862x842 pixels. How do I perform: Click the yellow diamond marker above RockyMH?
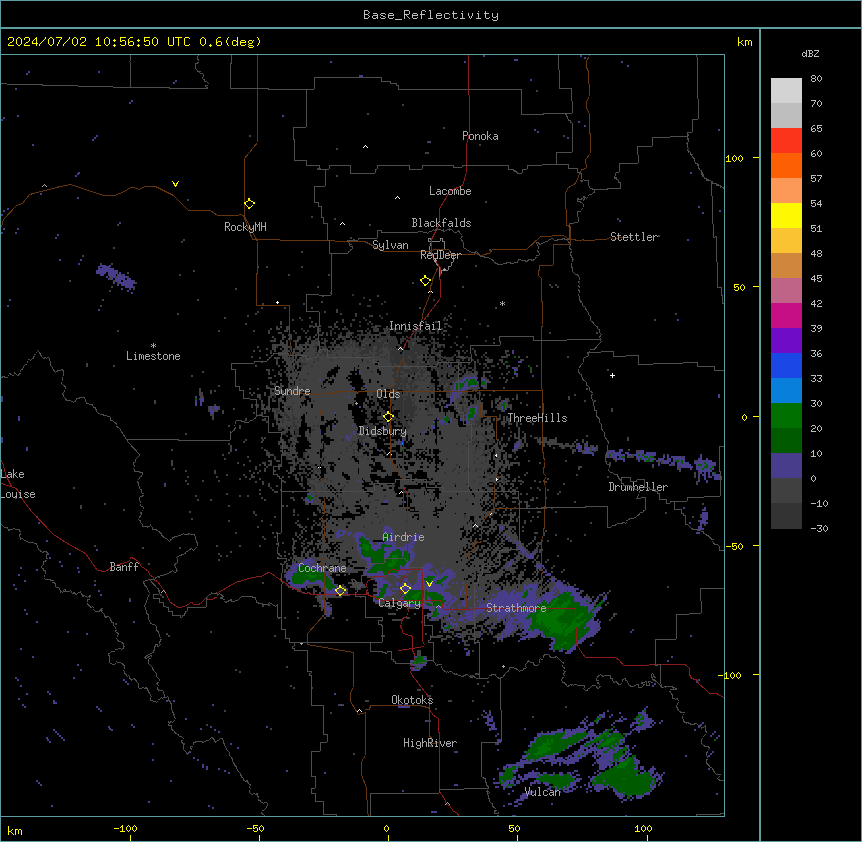249,203
